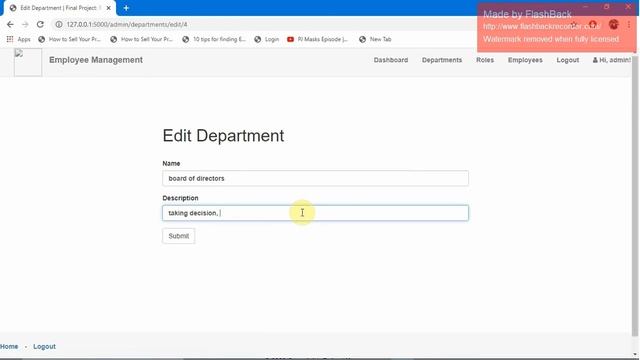
Task: Open the Login bookmark
Action: (267, 39)
